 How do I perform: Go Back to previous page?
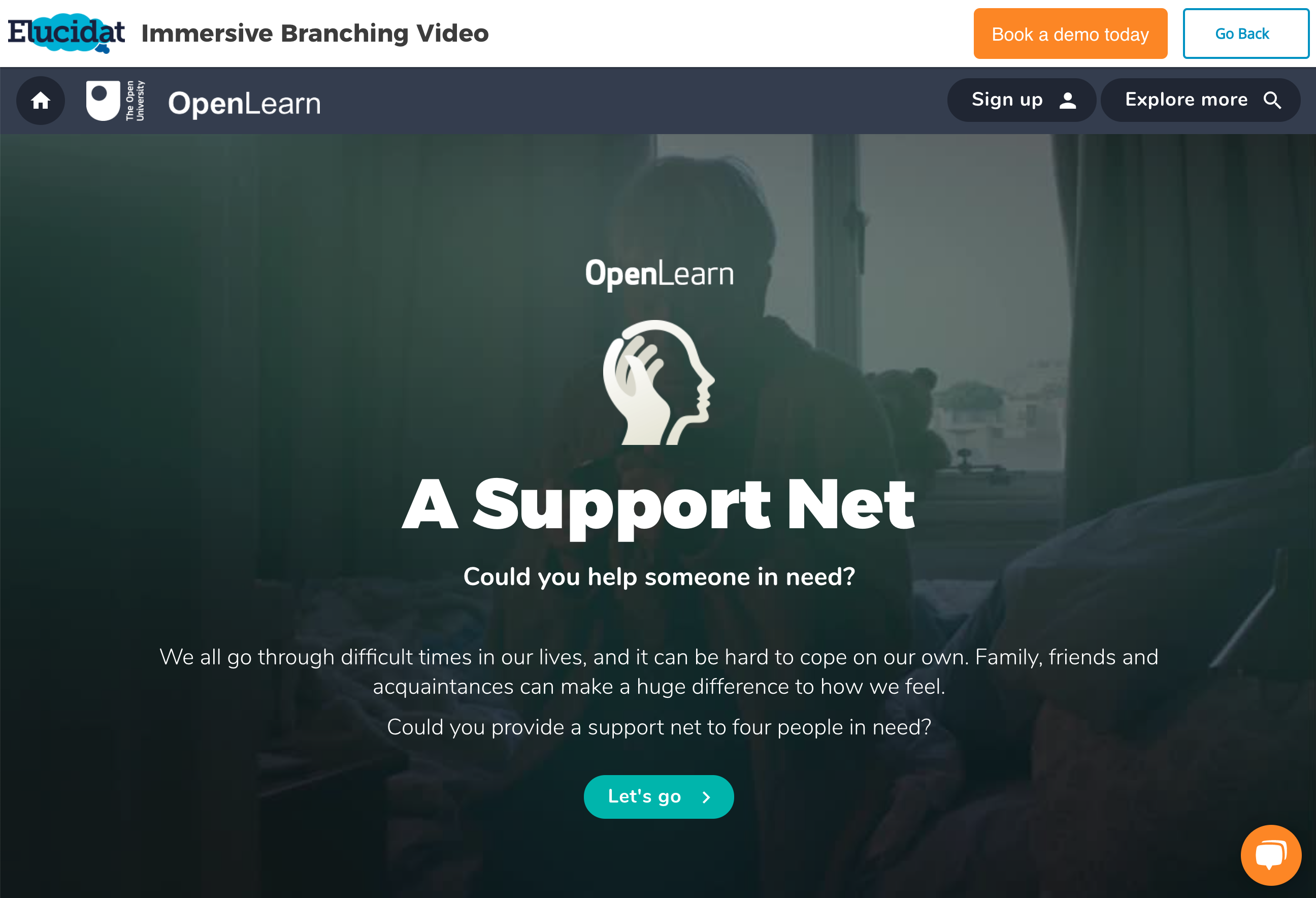pyautogui.click(x=1245, y=34)
